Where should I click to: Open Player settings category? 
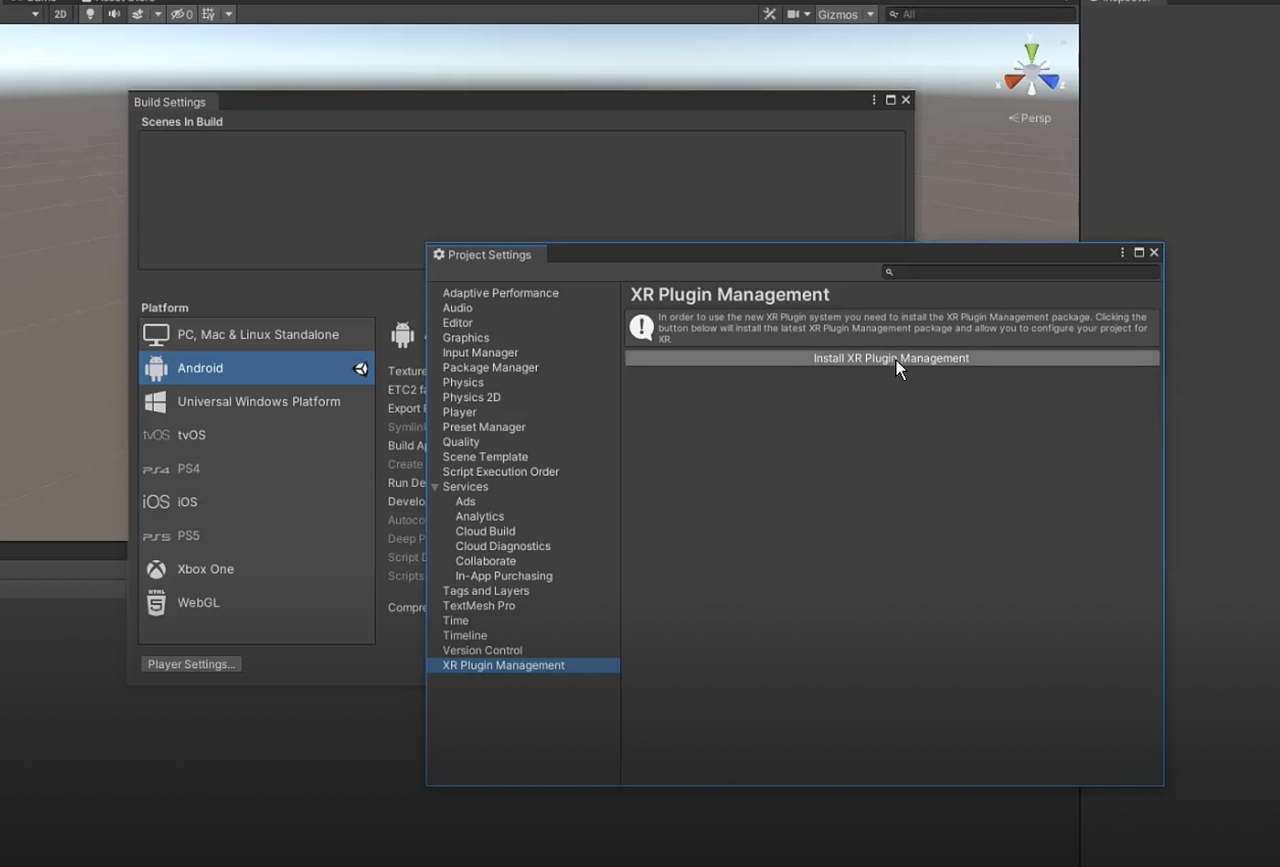(460, 412)
